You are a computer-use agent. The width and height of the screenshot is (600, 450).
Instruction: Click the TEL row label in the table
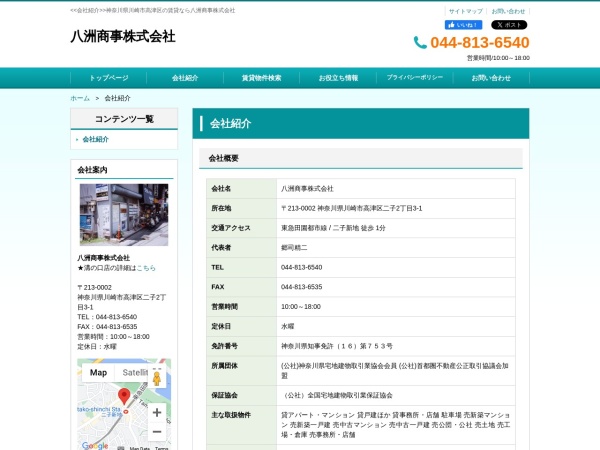click(x=217, y=267)
